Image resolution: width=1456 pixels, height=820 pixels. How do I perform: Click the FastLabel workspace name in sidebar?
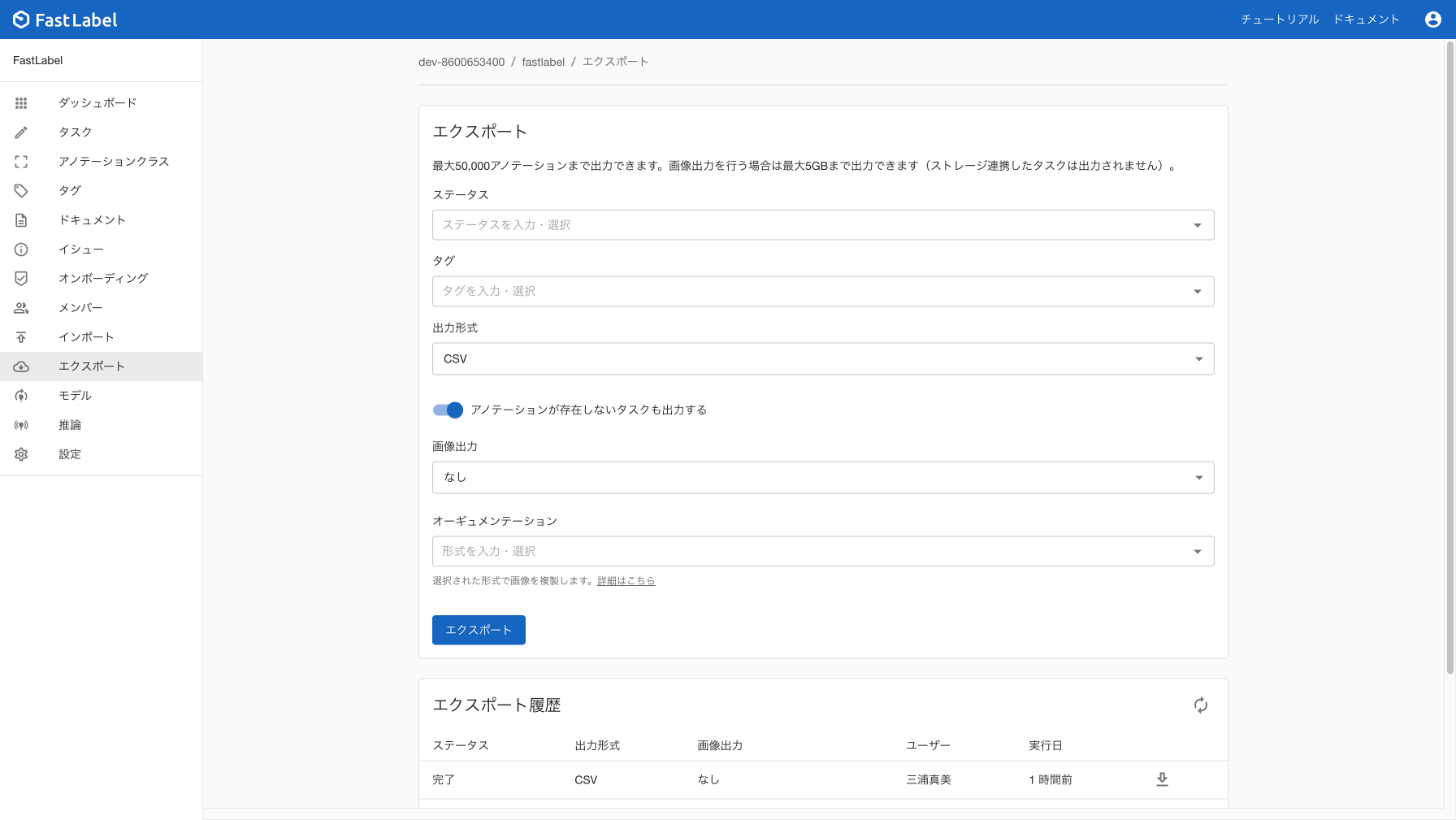pos(38,60)
